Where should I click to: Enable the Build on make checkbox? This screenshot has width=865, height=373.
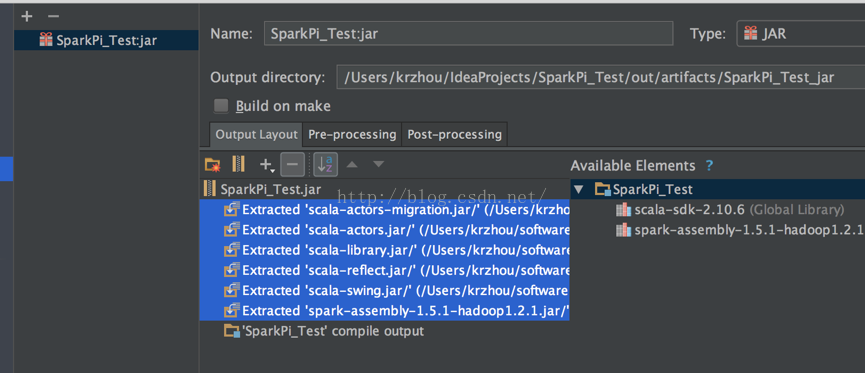click(x=221, y=106)
